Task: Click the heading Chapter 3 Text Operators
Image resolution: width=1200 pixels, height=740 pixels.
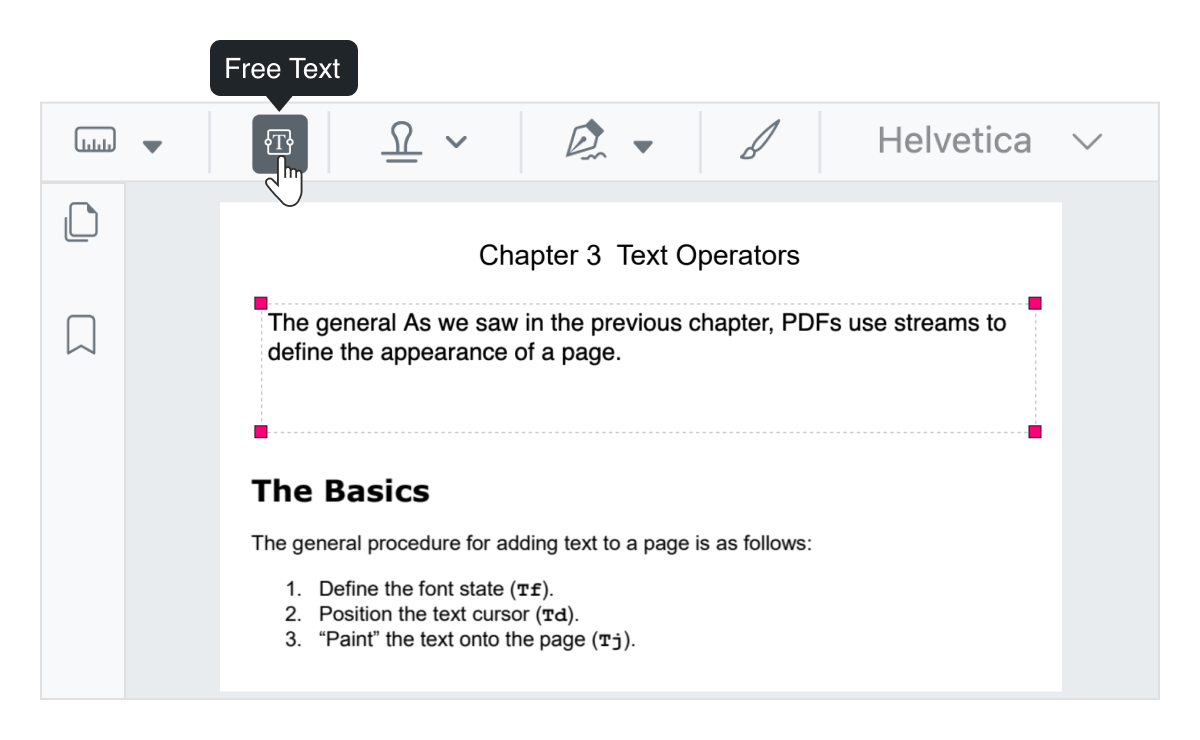Action: 640,255
